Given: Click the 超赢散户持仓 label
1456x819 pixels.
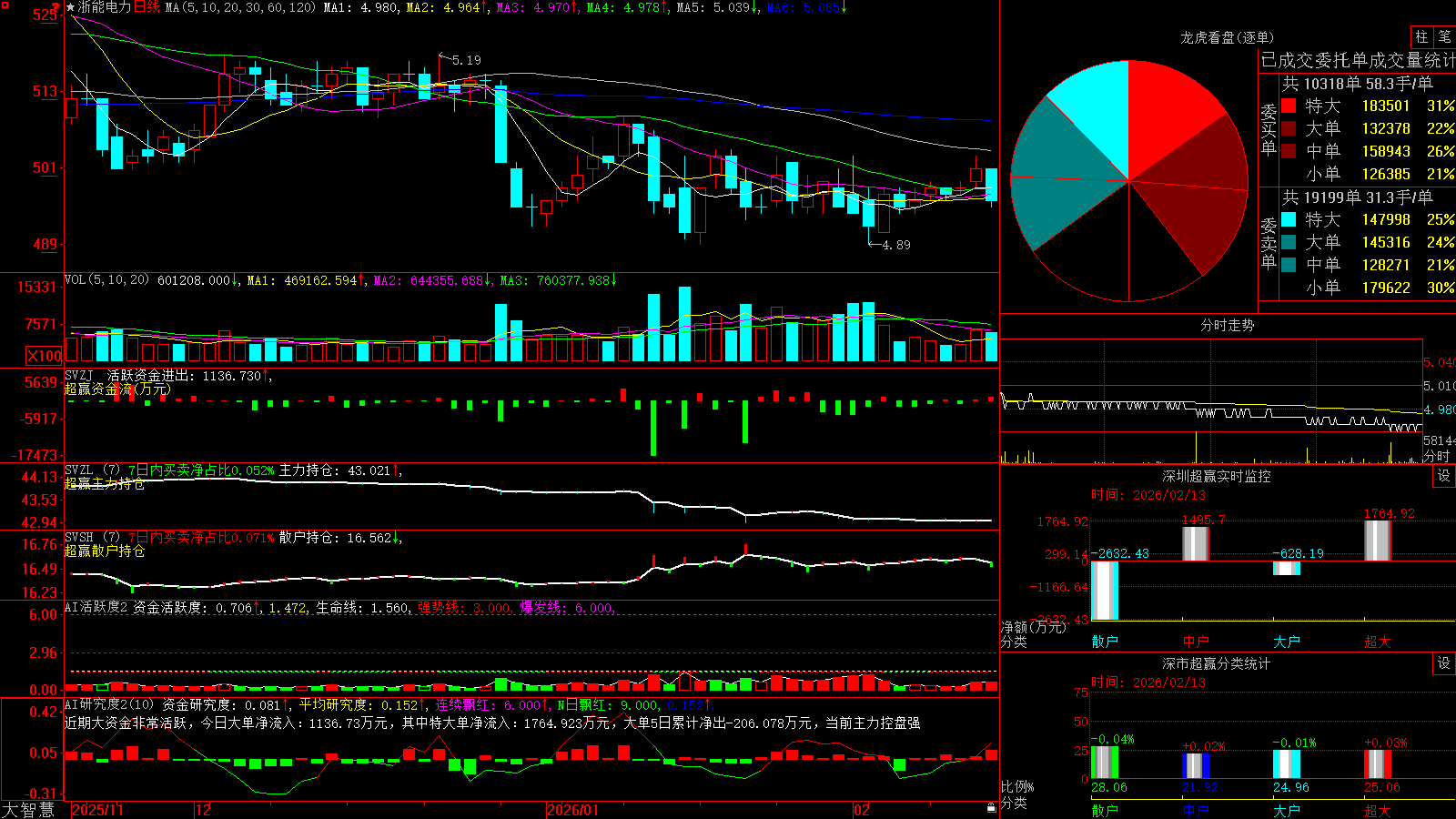Looking at the screenshot, I should pos(105,551).
